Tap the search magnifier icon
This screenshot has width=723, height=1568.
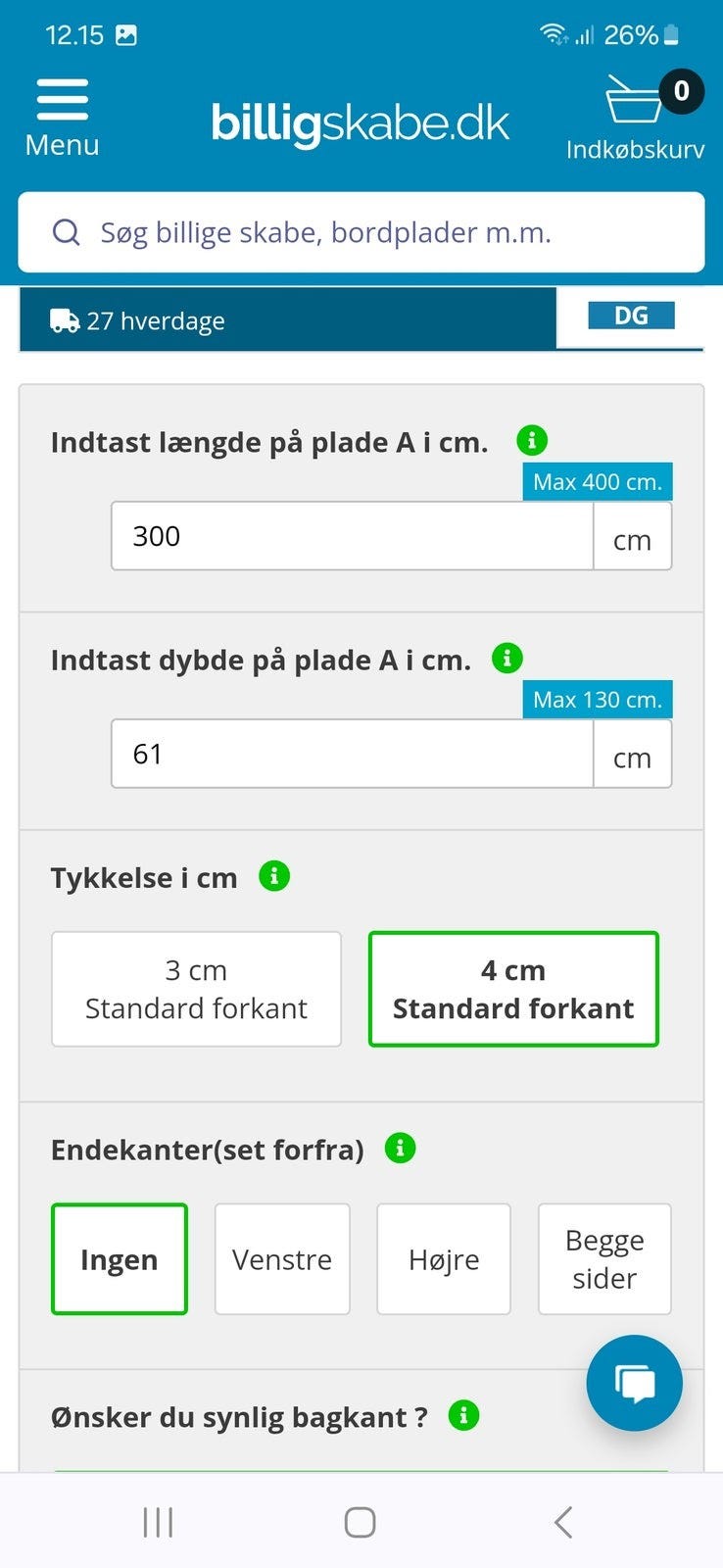pos(66,232)
